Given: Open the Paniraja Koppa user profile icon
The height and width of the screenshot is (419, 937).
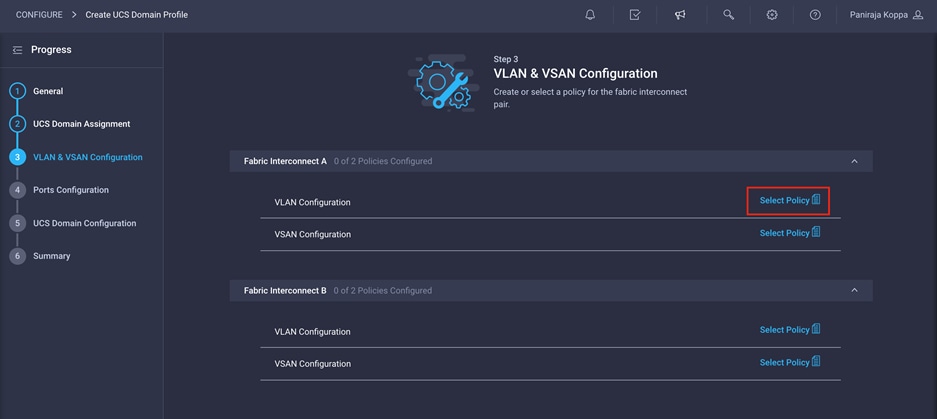Looking at the screenshot, I should coord(918,15).
